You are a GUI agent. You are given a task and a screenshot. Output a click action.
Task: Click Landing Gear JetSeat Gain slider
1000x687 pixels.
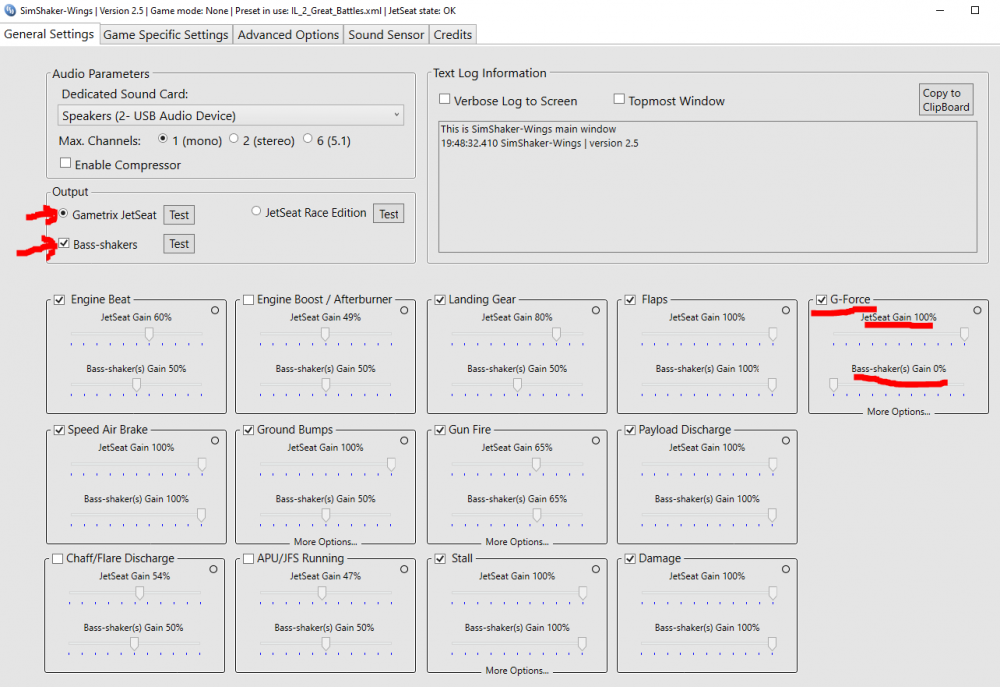[517, 334]
